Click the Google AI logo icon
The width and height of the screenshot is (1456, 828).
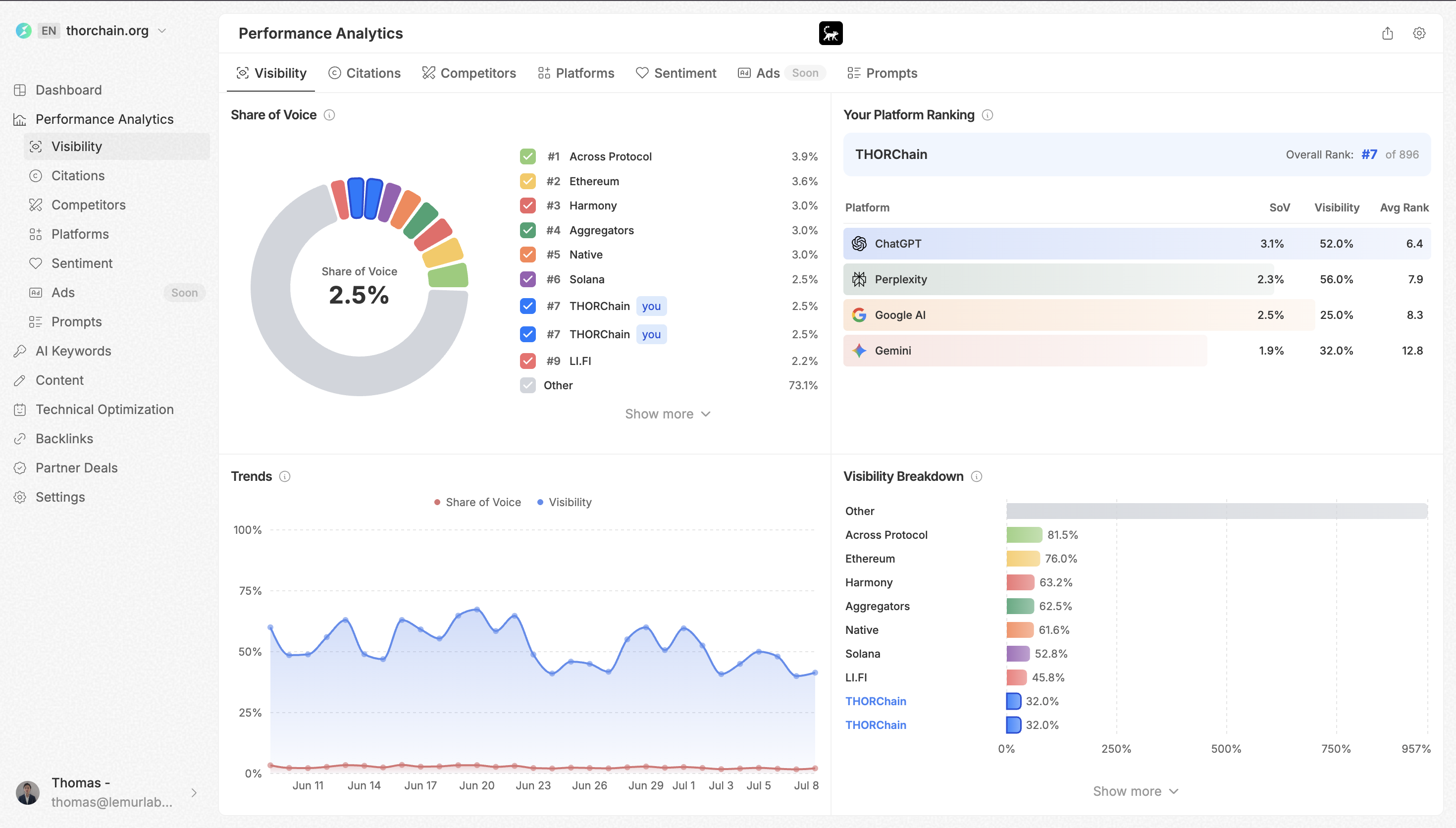coord(859,315)
